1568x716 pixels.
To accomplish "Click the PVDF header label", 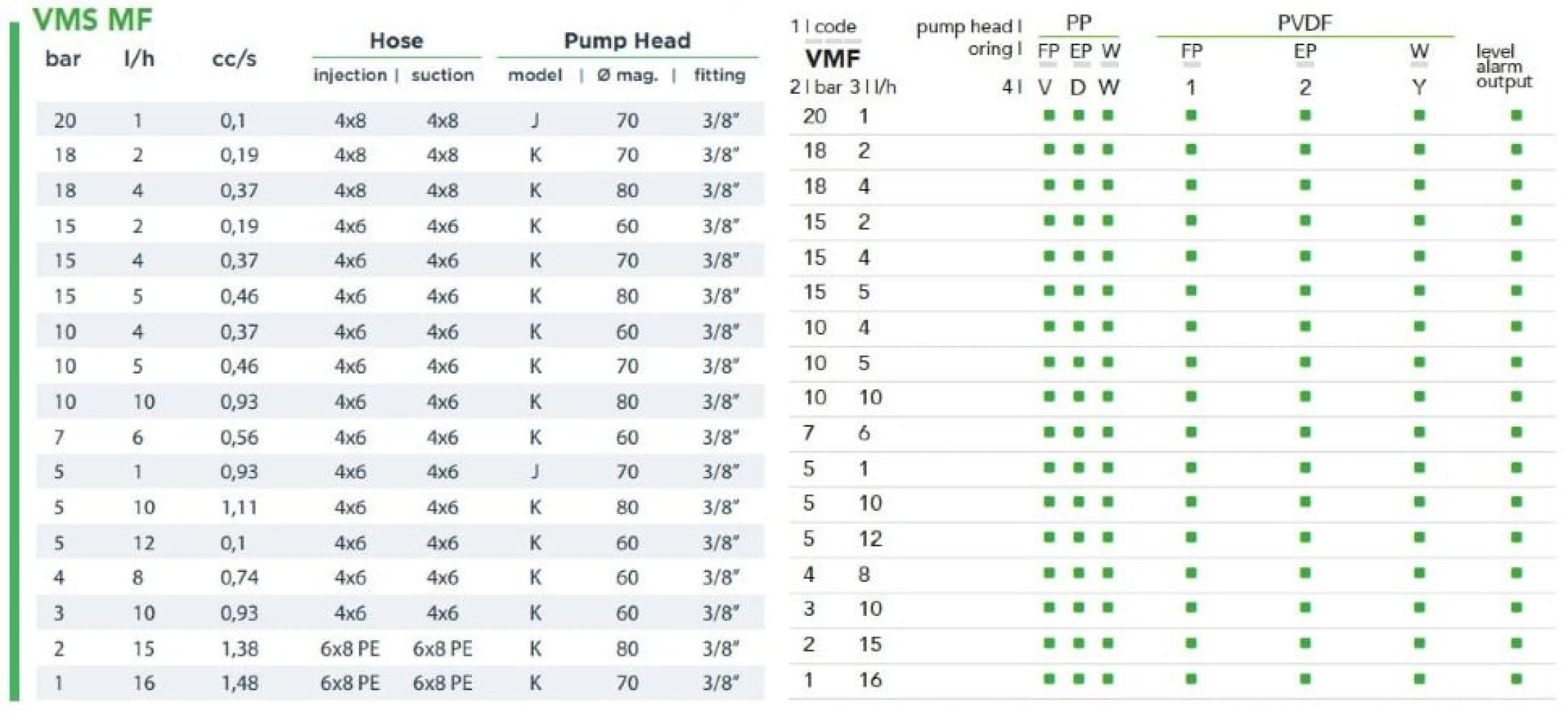I will (1304, 23).
